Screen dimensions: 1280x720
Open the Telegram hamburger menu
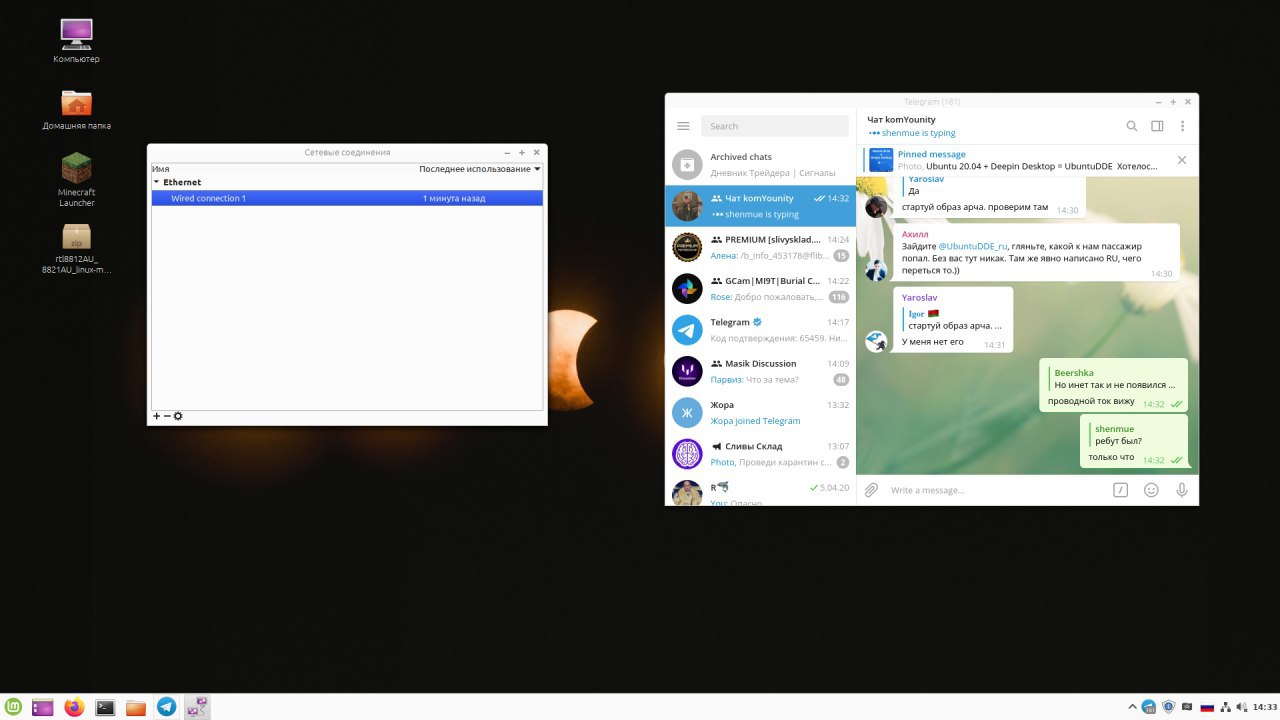coord(683,126)
